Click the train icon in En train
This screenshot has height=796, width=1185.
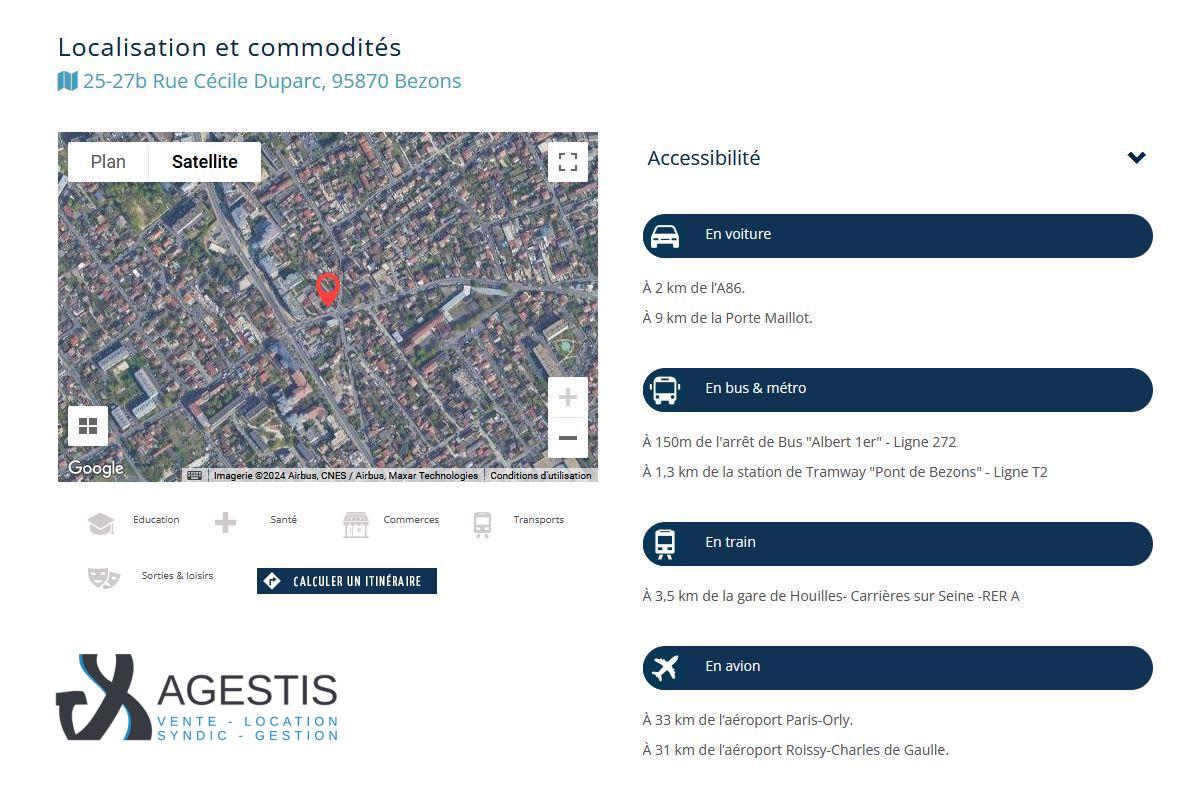665,544
